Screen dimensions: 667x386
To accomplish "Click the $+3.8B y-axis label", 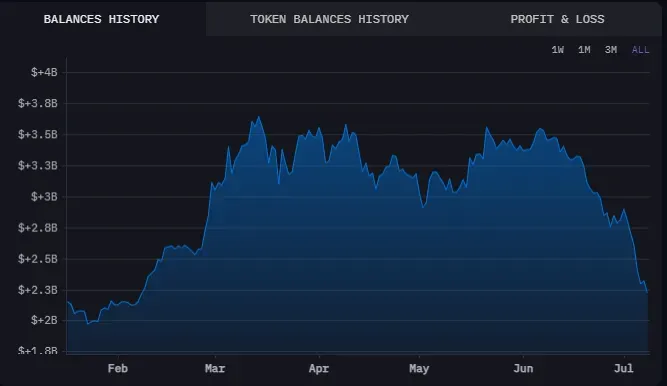I will click(37, 103).
